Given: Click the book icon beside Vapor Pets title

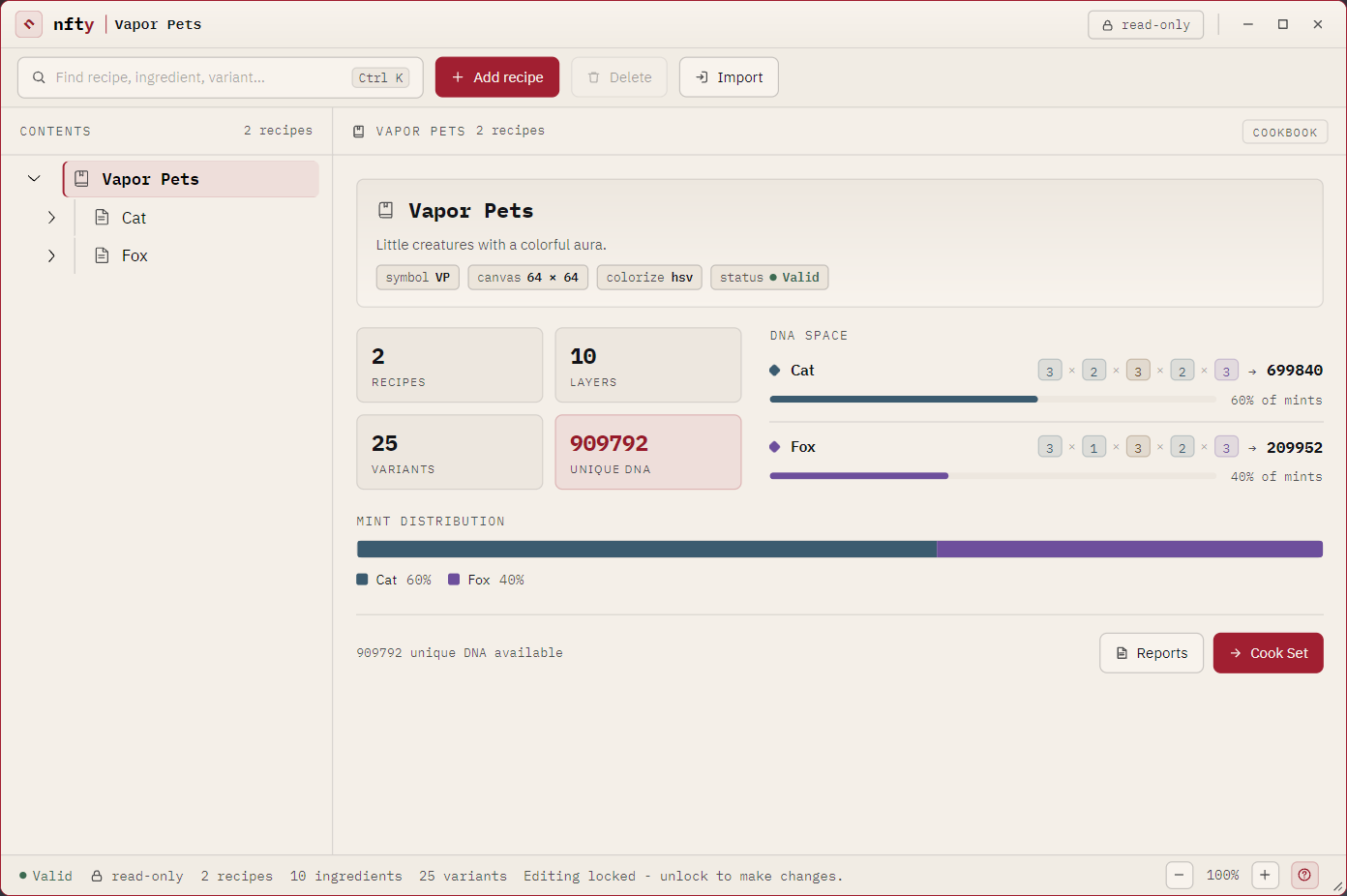Looking at the screenshot, I should [x=386, y=210].
